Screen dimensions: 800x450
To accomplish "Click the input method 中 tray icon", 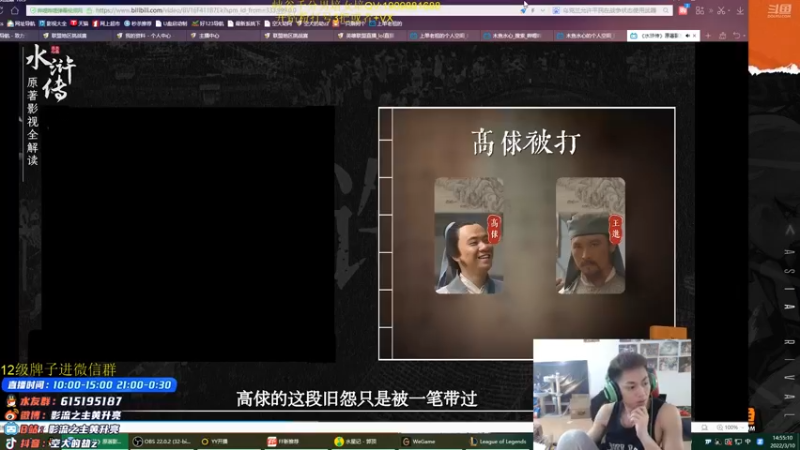I will click(748, 442).
